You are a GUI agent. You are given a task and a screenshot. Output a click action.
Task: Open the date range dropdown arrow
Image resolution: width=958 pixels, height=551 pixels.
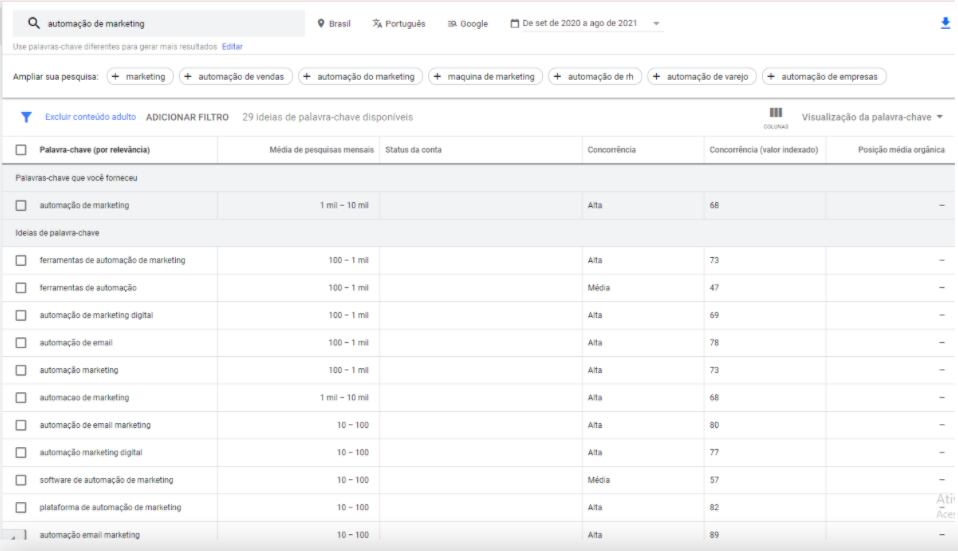[x=656, y=24]
